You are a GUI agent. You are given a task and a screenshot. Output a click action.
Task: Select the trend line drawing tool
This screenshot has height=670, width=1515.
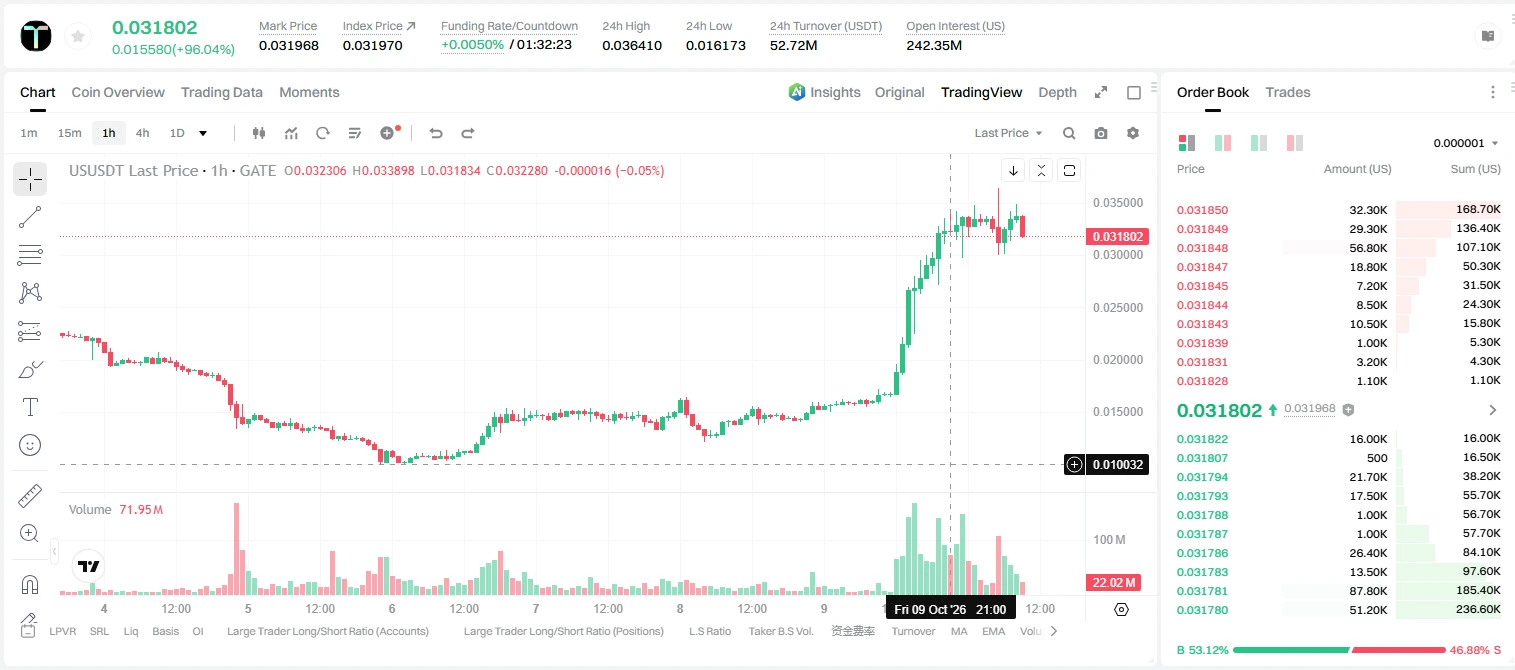tap(30, 217)
